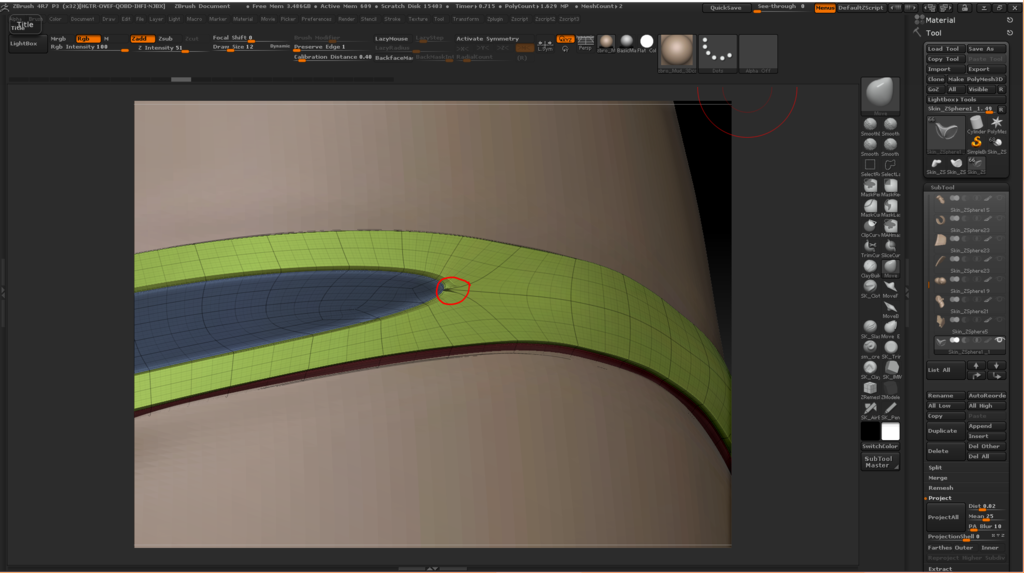
Task: Pick the SelectRect brush icon
Action: [870, 165]
